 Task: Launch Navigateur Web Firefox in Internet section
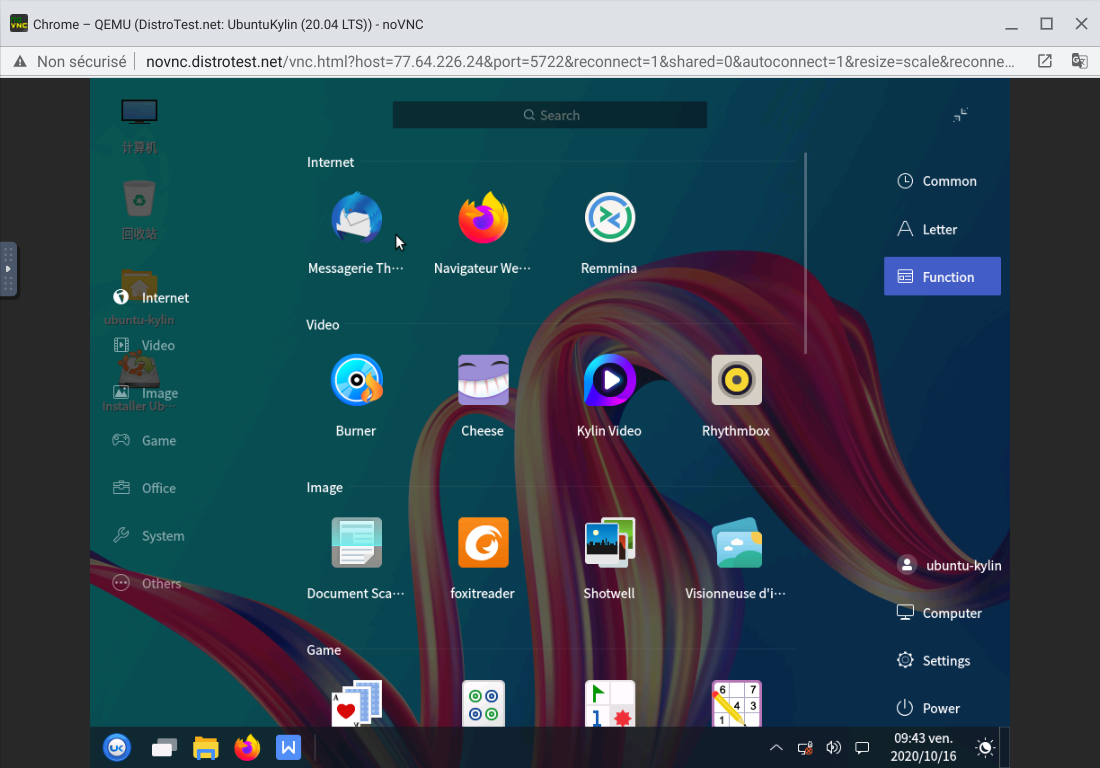pyautogui.click(x=483, y=233)
